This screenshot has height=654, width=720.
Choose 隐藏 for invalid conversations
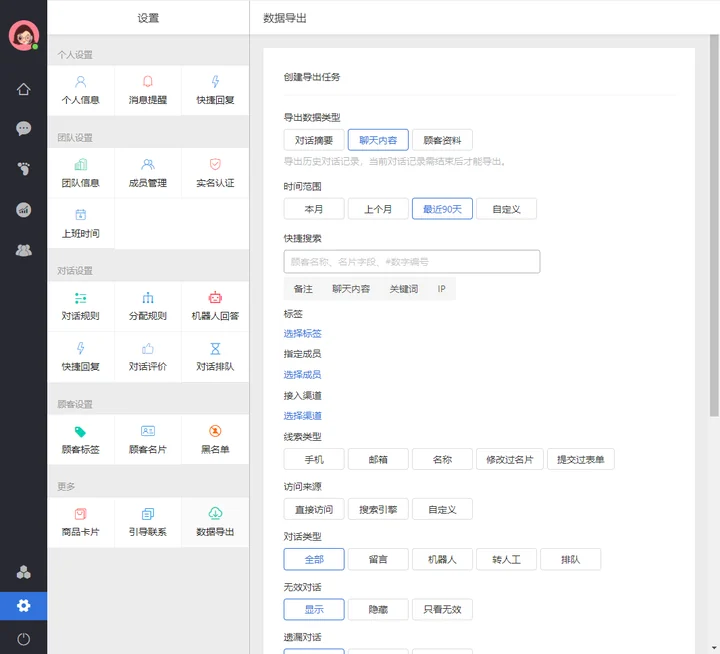pyautogui.click(x=378, y=609)
